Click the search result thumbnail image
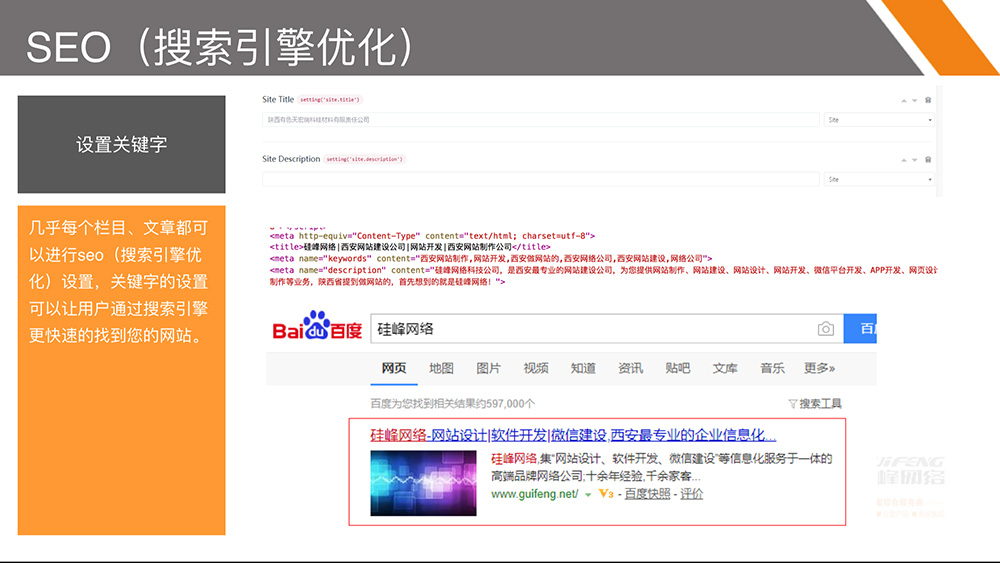1000x563 pixels. coord(423,483)
